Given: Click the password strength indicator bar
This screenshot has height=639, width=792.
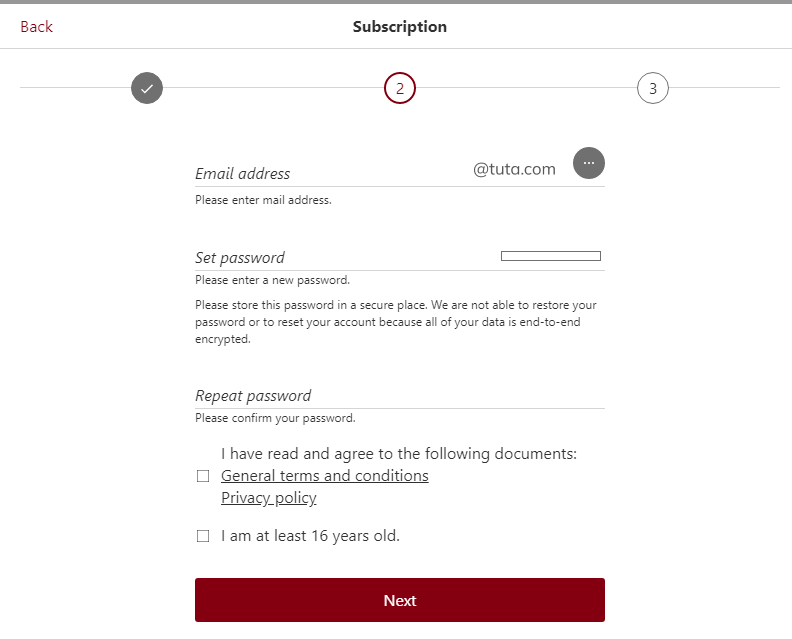Looking at the screenshot, I should [551, 256].
